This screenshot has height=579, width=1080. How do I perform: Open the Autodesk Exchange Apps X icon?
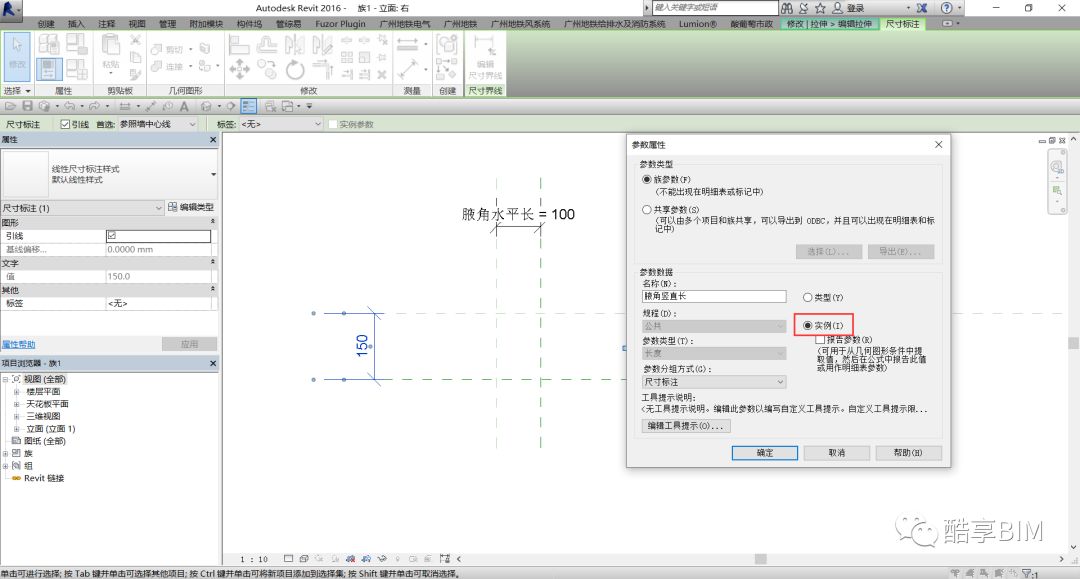pos(922,8)
